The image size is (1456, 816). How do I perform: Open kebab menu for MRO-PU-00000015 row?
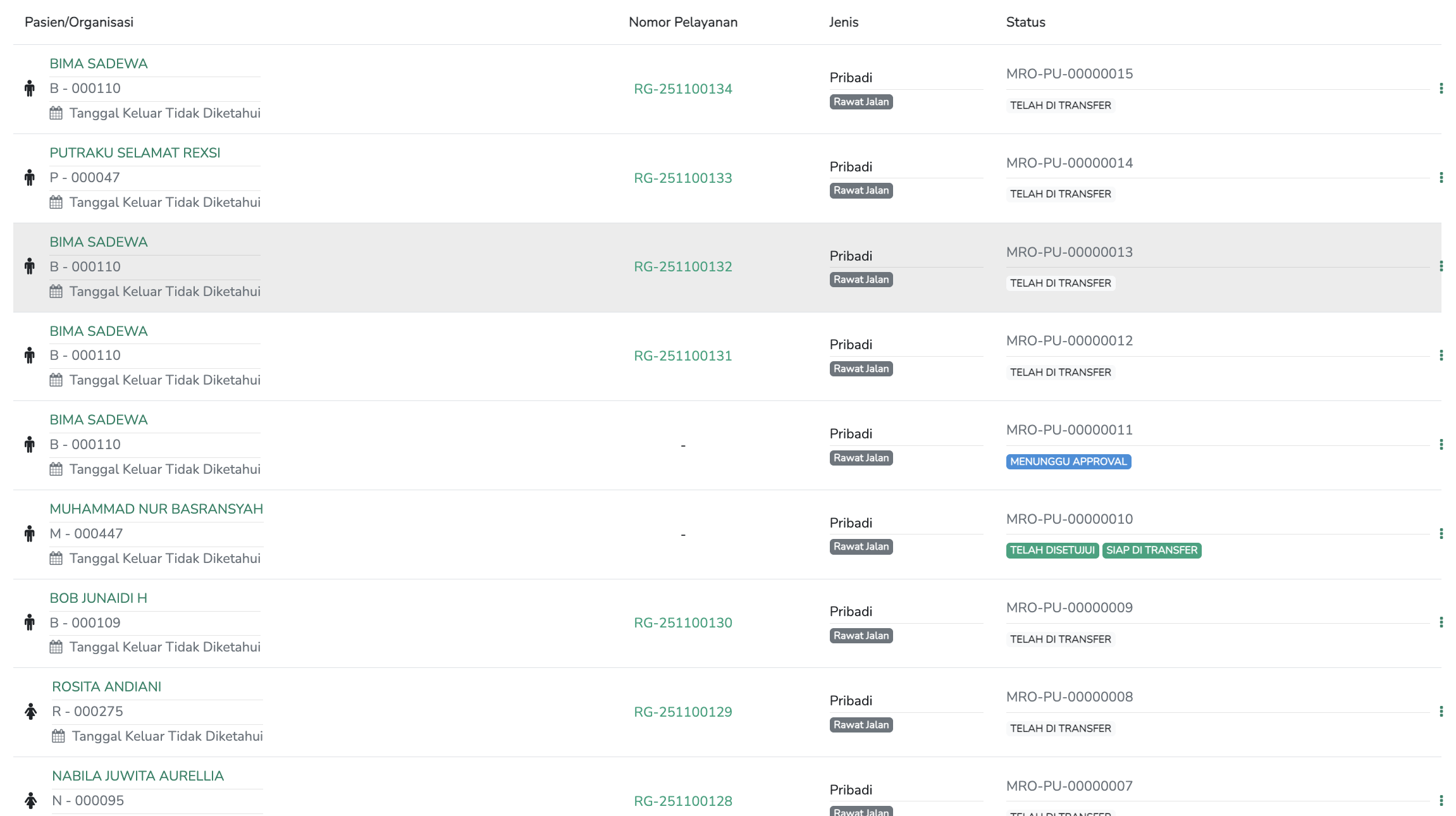pyautogui.click(x=1441, y=89)
